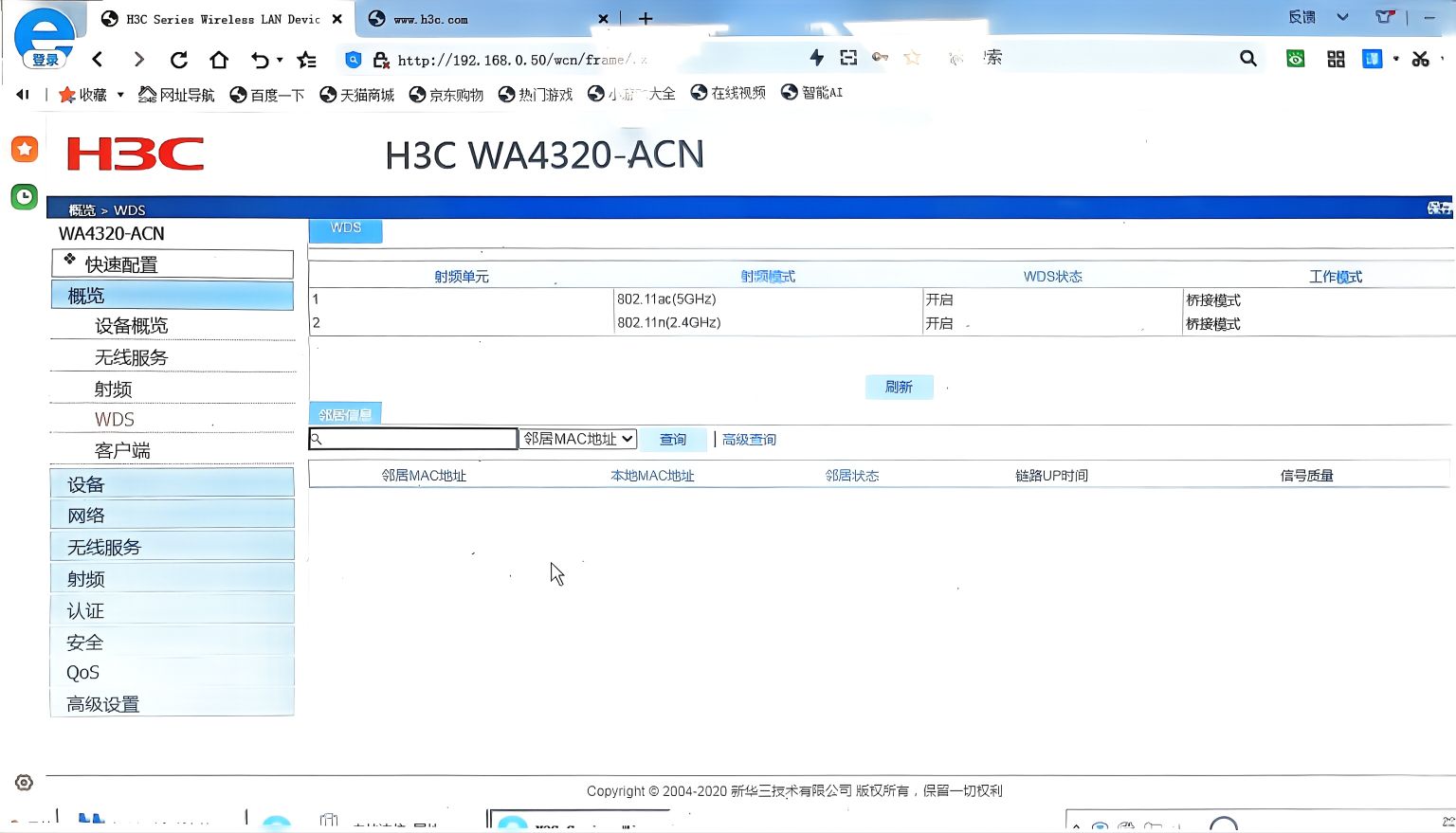Open the 在线视频 bookmark
Viewport: 1456px width, 833px height.
[728, 92]
